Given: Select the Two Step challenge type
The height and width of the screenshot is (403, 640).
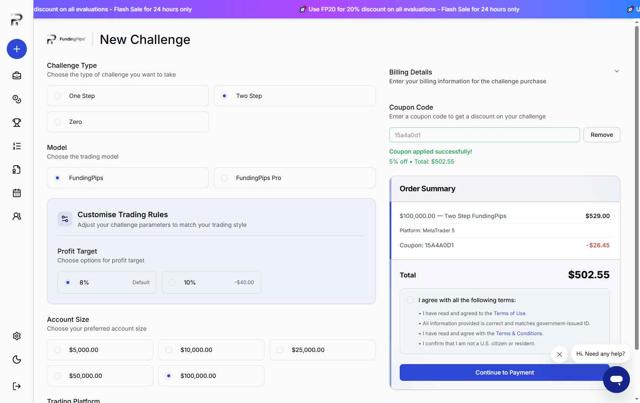Looking at the screenshot, I should point(294,96).
